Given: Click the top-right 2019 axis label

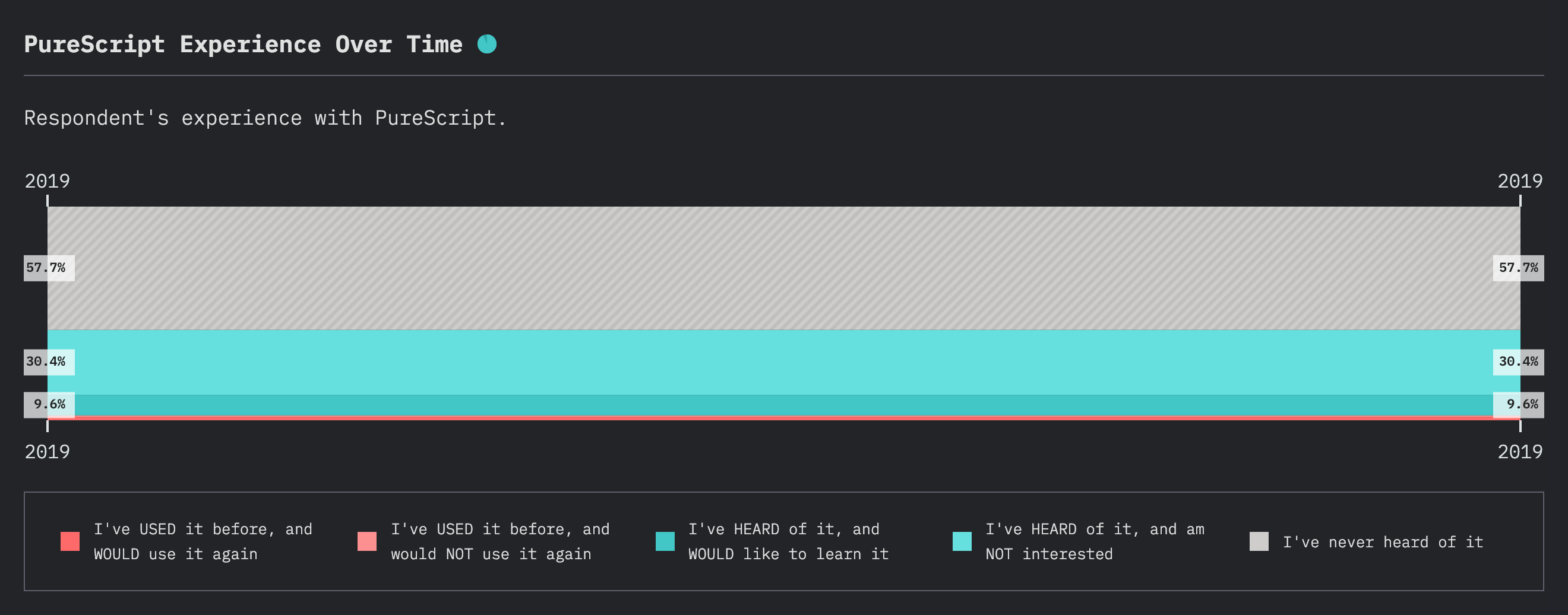Looking at the screenshot, I should [x=1520, y=181].
